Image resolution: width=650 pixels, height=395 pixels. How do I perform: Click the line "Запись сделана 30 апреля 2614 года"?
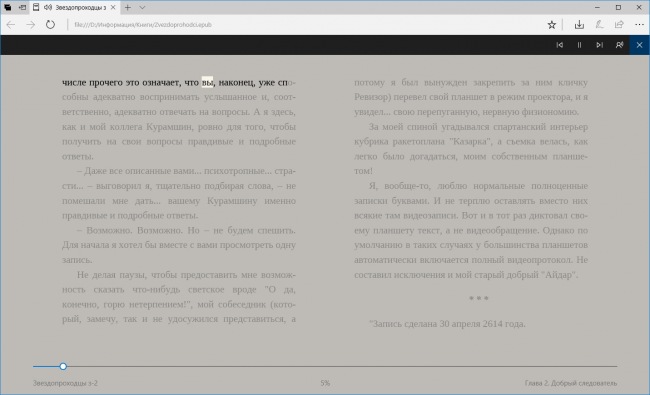[447, 324]
